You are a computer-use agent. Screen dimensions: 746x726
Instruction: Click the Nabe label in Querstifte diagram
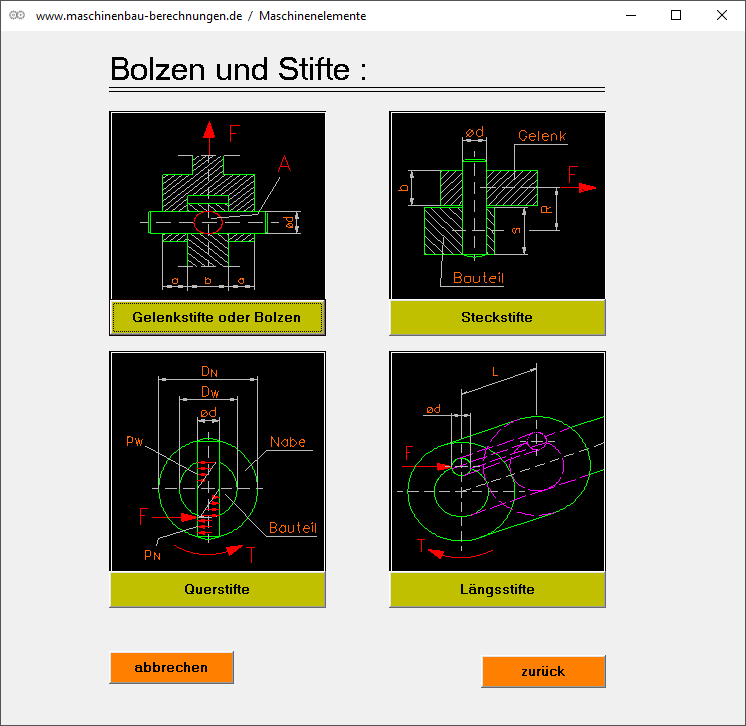288,442
